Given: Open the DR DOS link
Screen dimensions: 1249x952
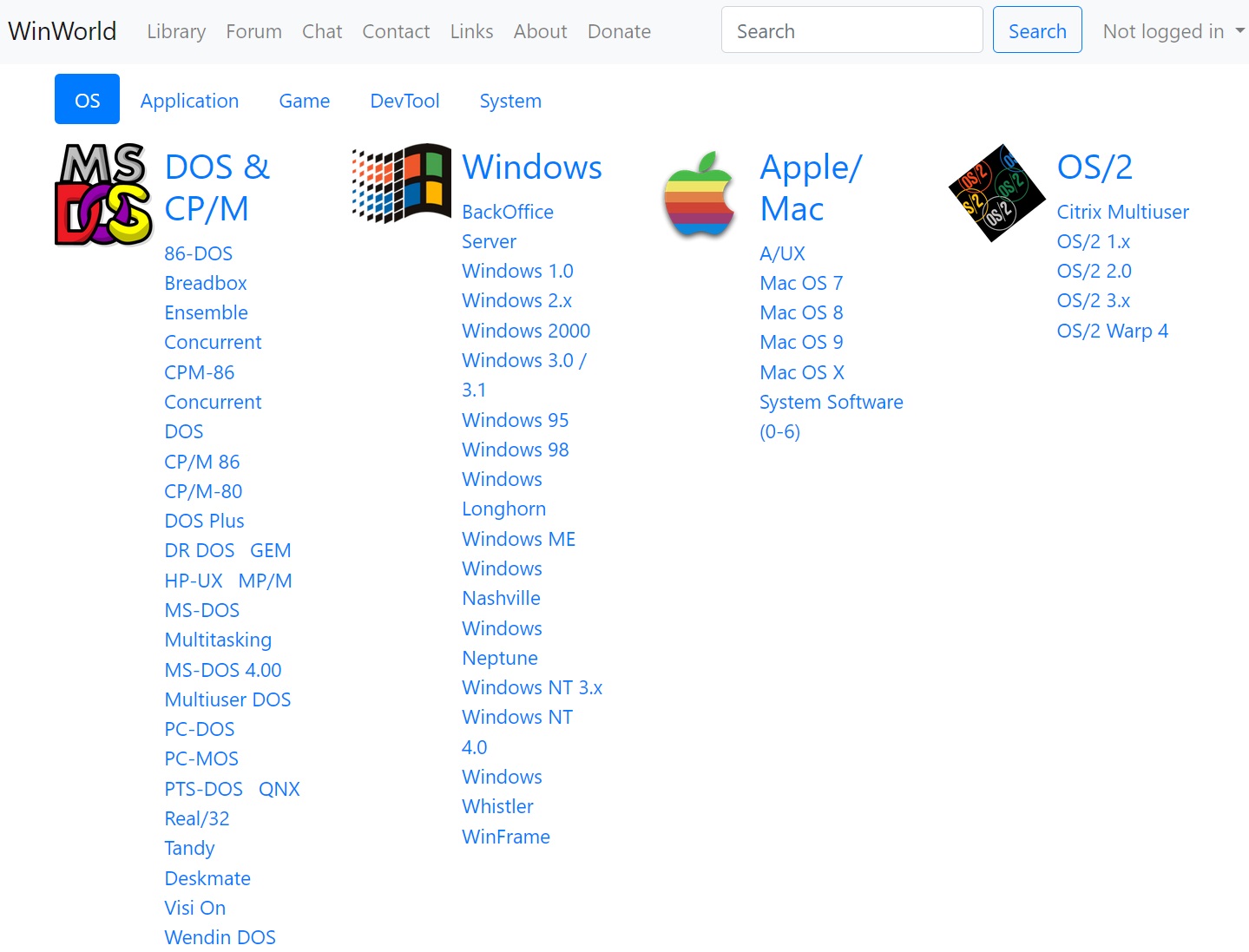Looking at the screenshot, I should click(200, 550).
